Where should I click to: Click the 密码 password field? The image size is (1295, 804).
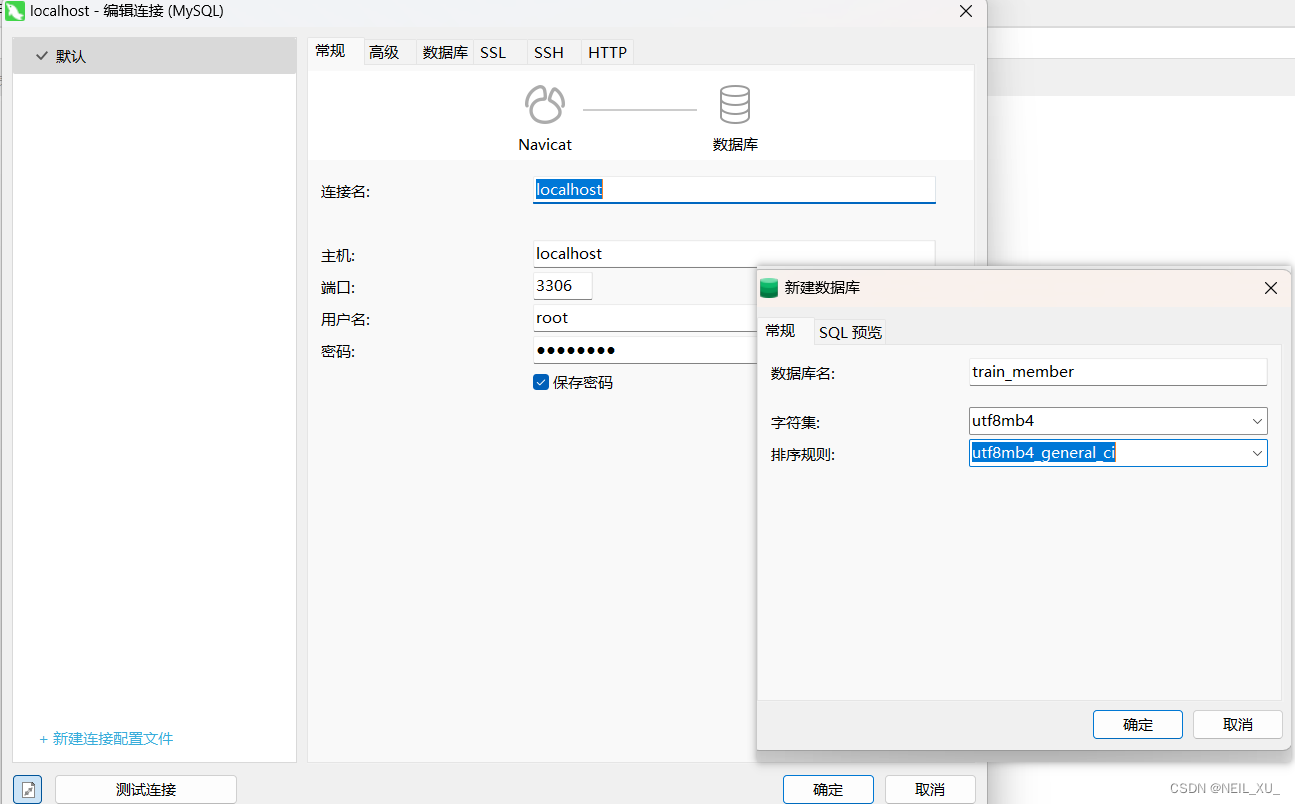[645, 350]
